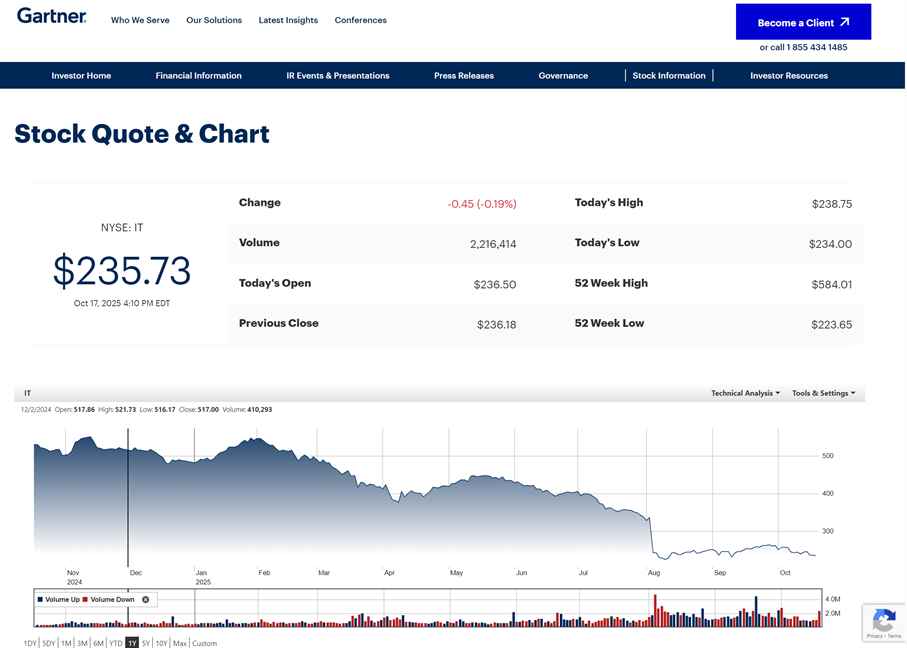
Task: Click the red Volume Down legend square
Action: pyautogui.click(x=84, y=599)
